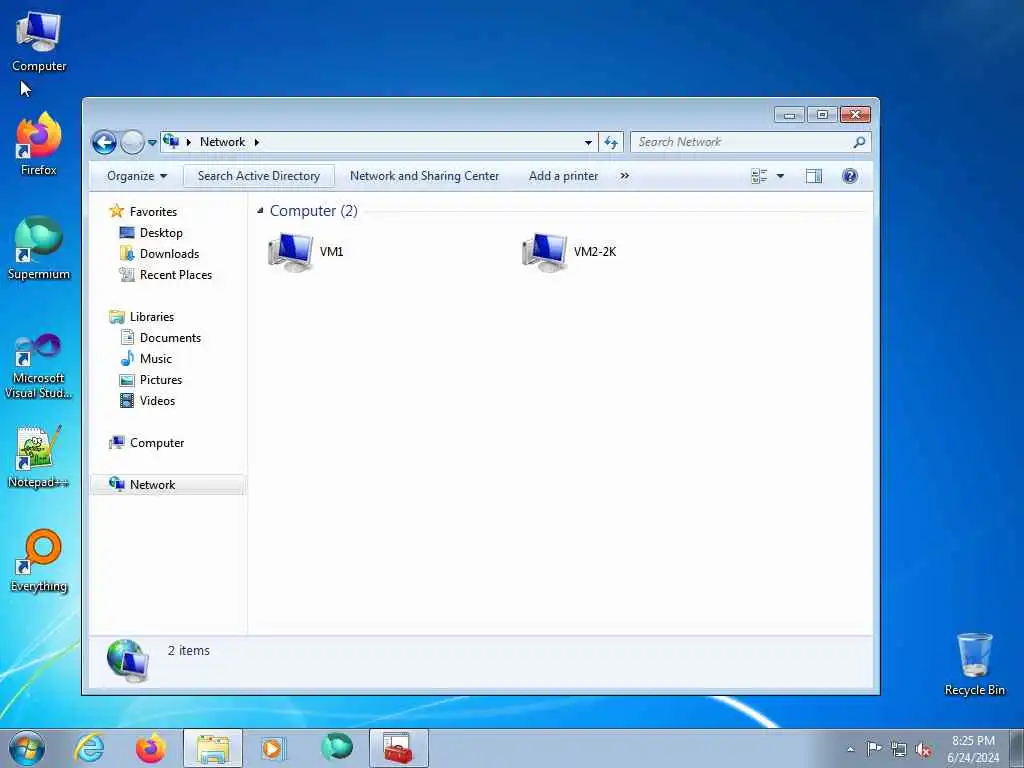Open Explorer help button
The width and height of the screenshot is (1024, 768).
point(850,176)
